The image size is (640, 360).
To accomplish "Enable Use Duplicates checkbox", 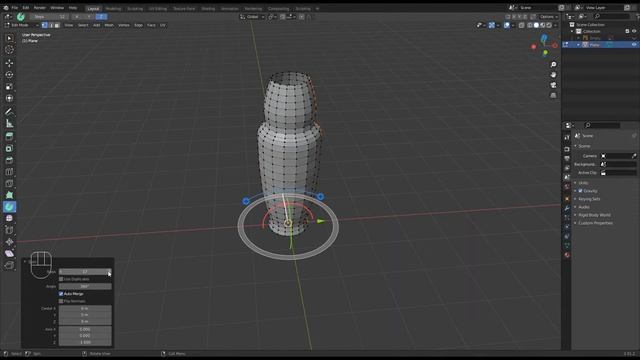I will pos(61,279).
